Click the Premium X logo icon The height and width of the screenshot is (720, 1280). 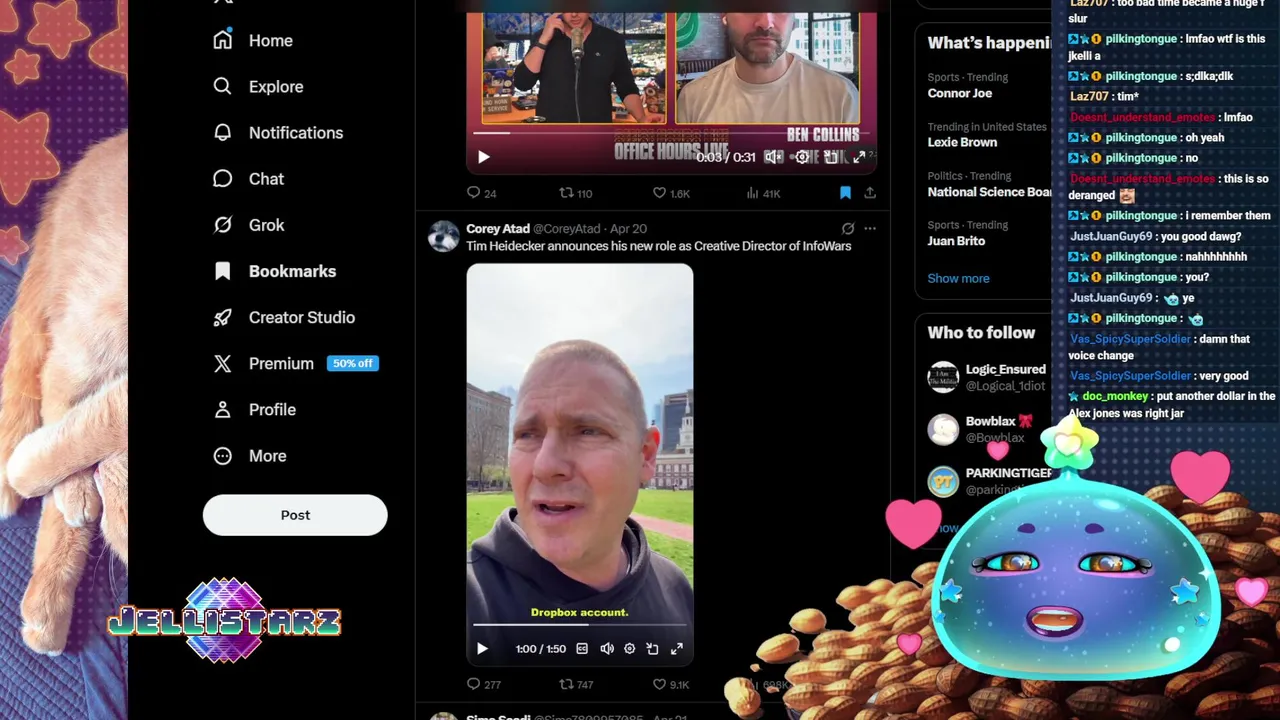[223, 363]
